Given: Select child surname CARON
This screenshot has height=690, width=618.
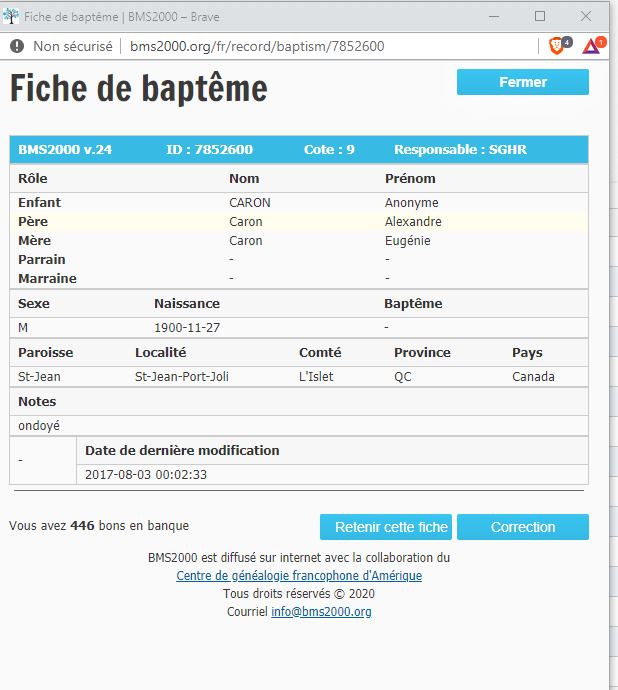Looking at the screenshot, I should pos(250,202).
